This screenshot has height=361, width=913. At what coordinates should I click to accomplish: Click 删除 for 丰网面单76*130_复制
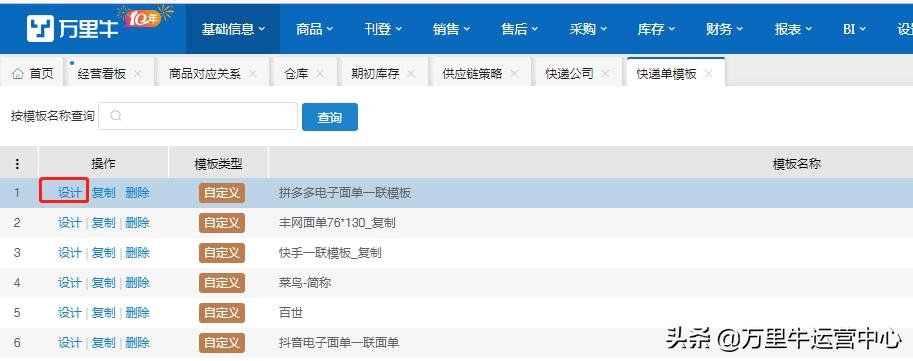coord(137,222)
